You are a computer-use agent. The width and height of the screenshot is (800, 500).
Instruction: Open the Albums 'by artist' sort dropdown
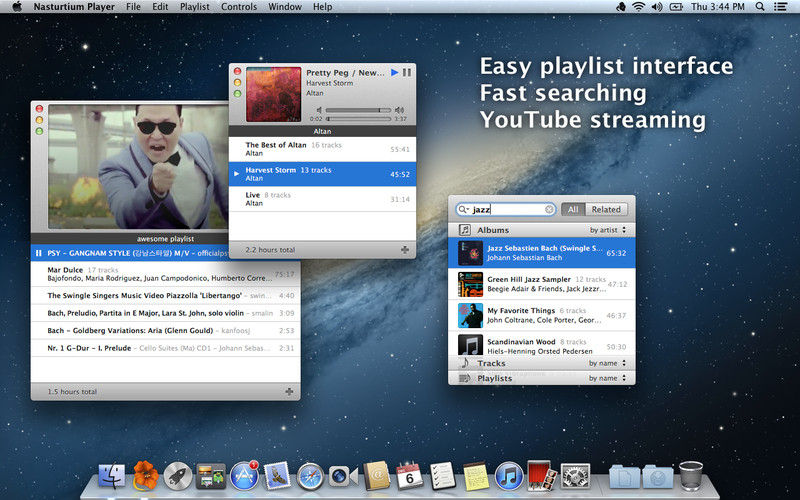pos(608,230)
